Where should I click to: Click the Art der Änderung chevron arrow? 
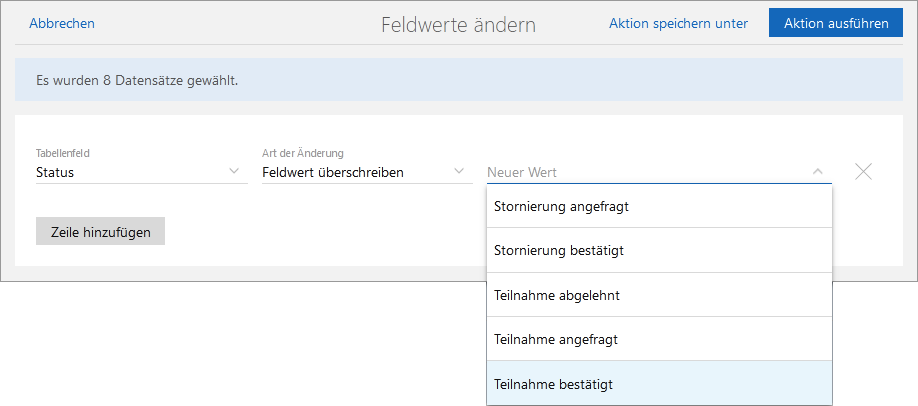pos(460,171)
